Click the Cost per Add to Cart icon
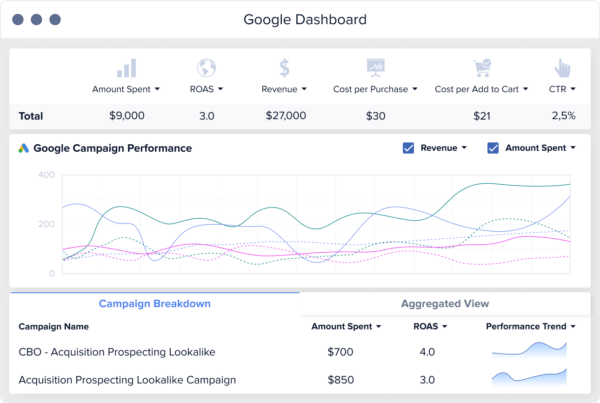600x403 pixels. (x=482, y=68)
